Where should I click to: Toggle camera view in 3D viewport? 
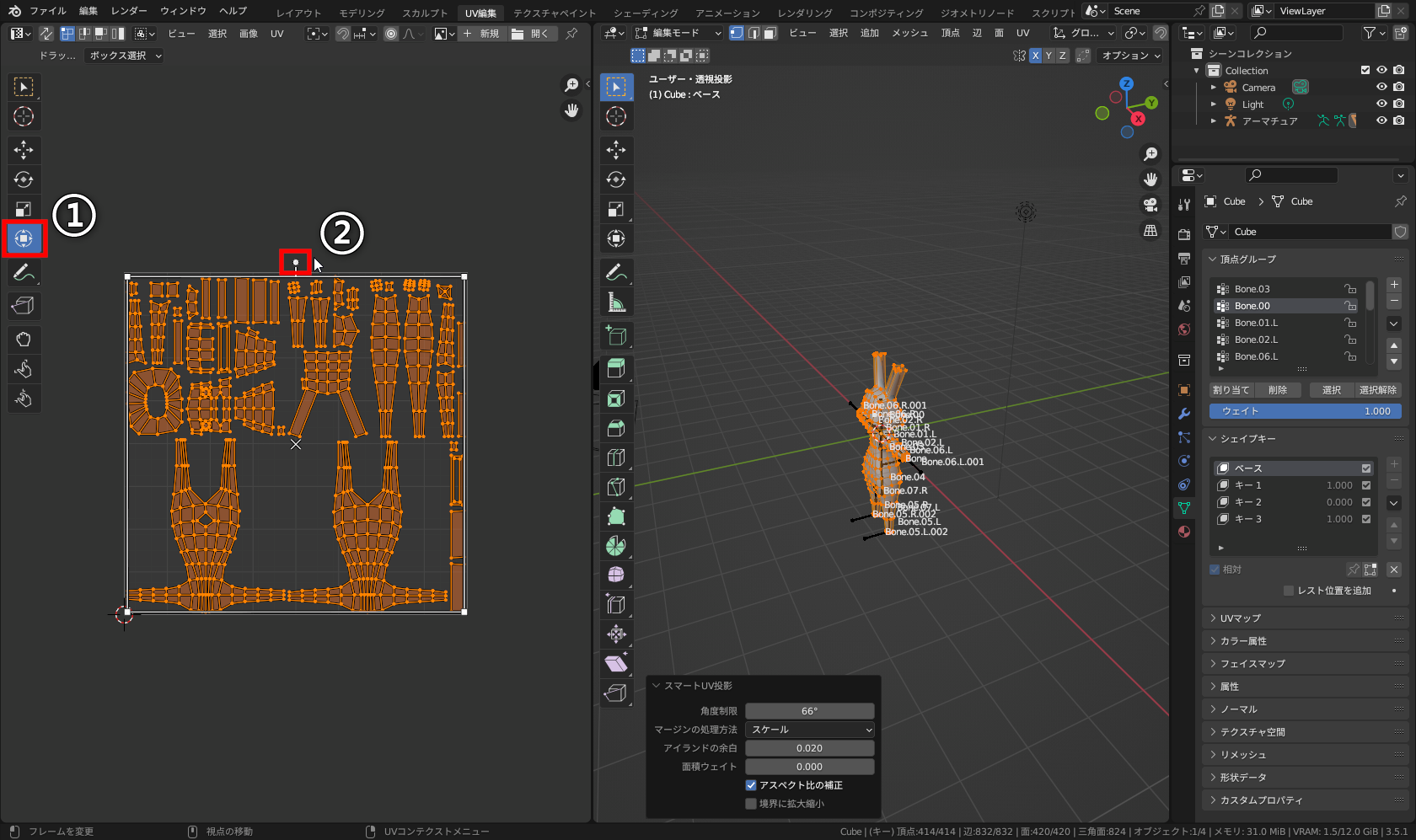point(1150,205)
